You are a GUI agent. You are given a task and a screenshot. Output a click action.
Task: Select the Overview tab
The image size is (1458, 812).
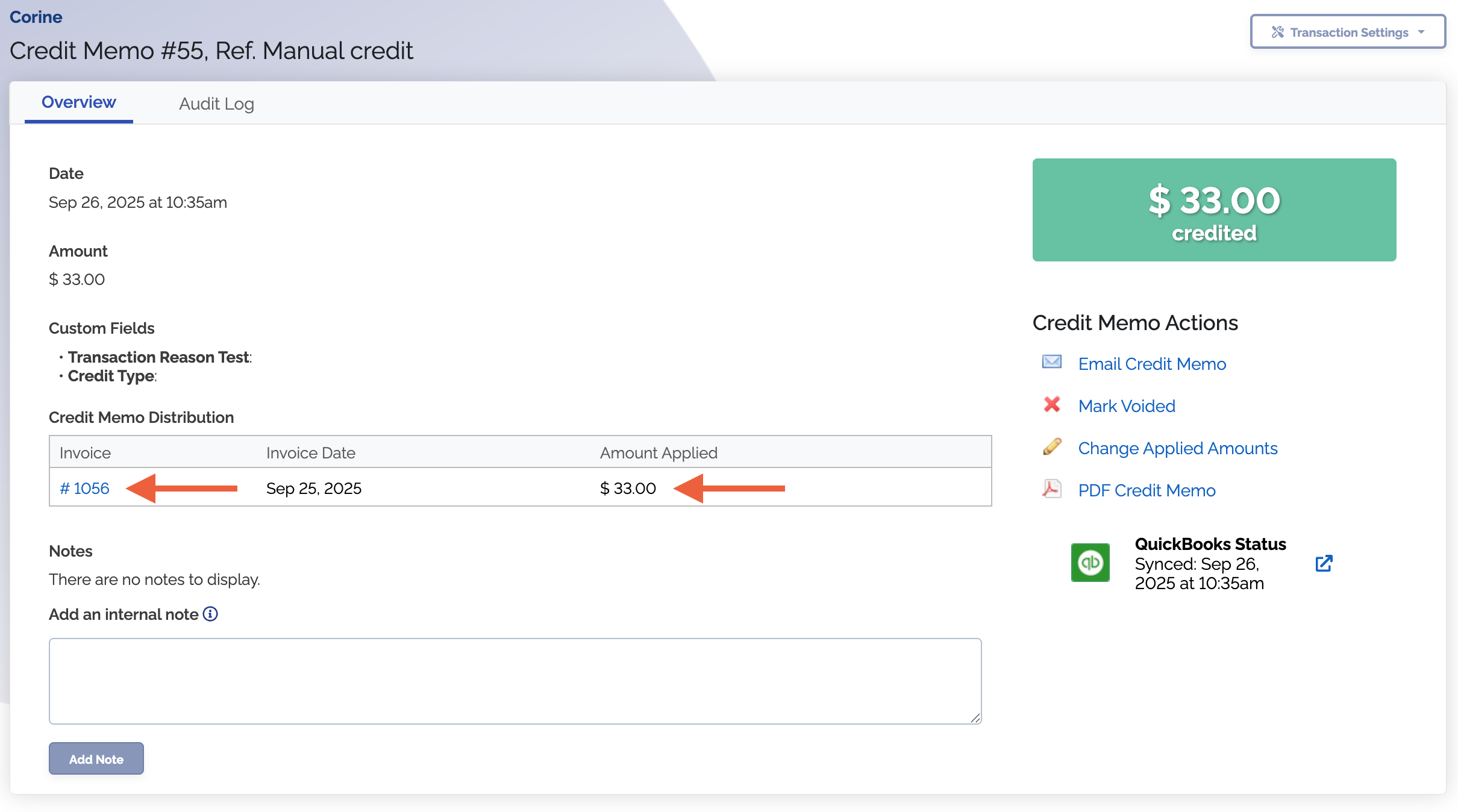click(78, 102)
